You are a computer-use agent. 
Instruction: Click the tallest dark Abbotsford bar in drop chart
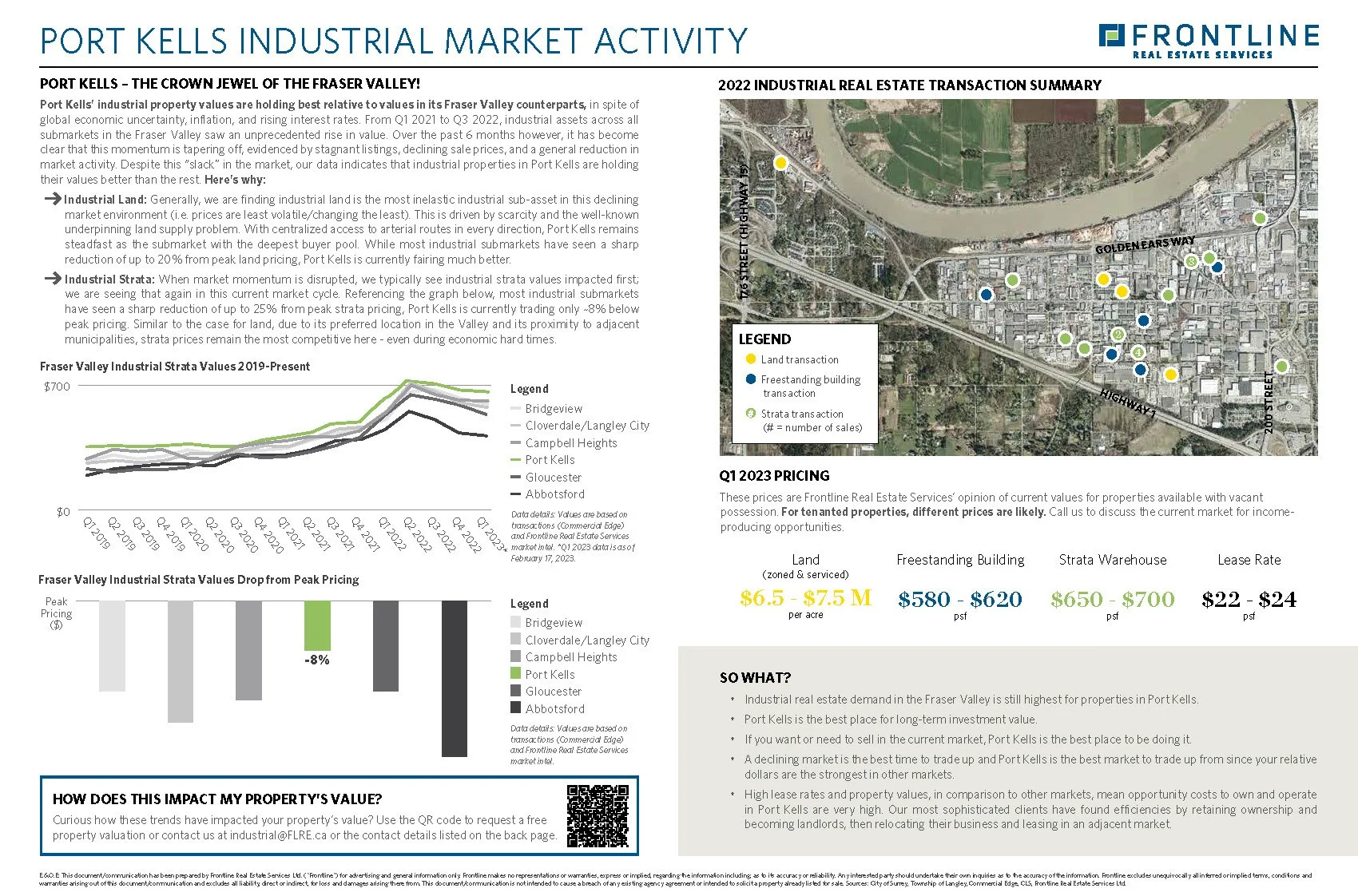(455, 678)
